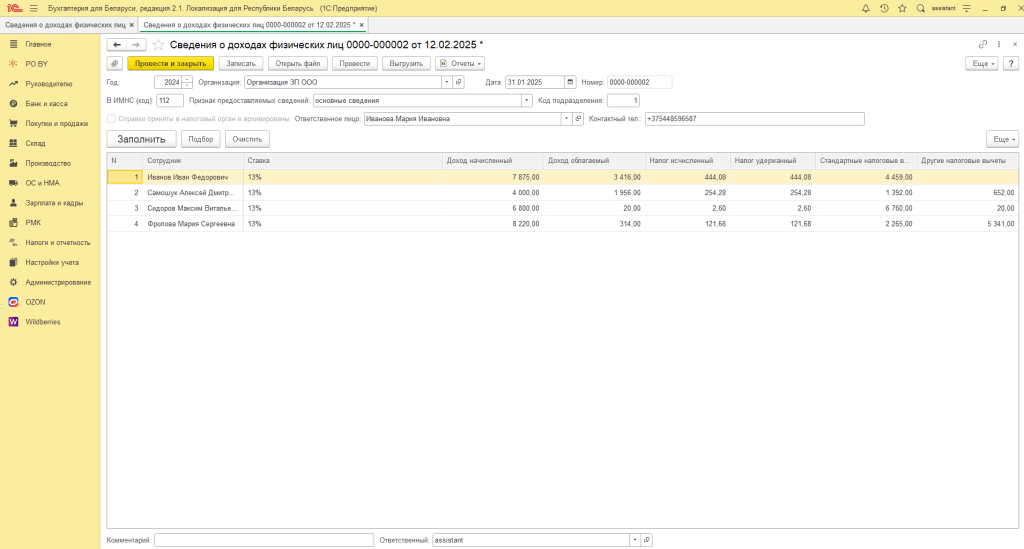Focus the Контактный тел. field

point(754,119)
